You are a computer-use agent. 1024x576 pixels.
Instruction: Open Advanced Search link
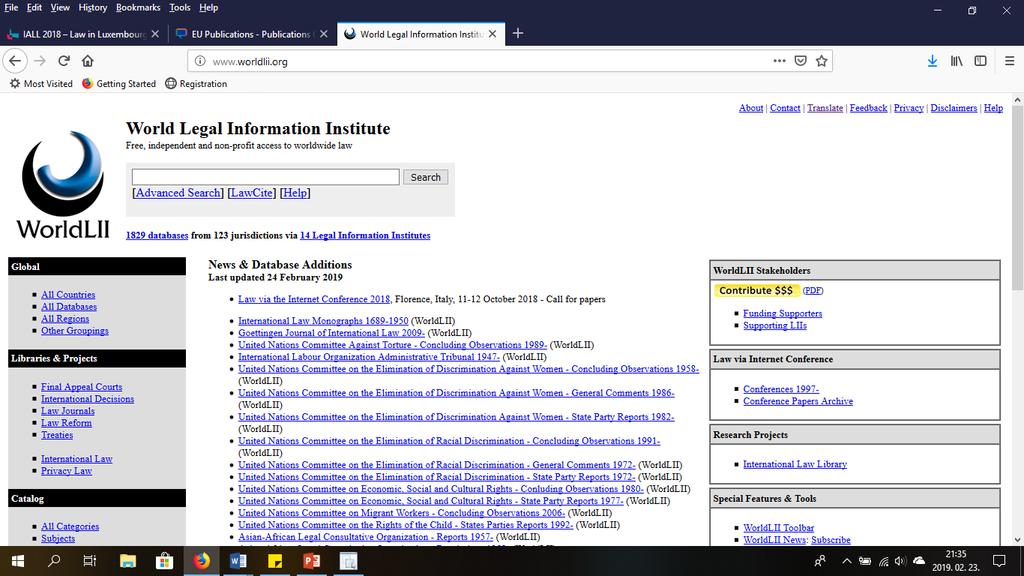pyautogui.click(x=178, y=193)
